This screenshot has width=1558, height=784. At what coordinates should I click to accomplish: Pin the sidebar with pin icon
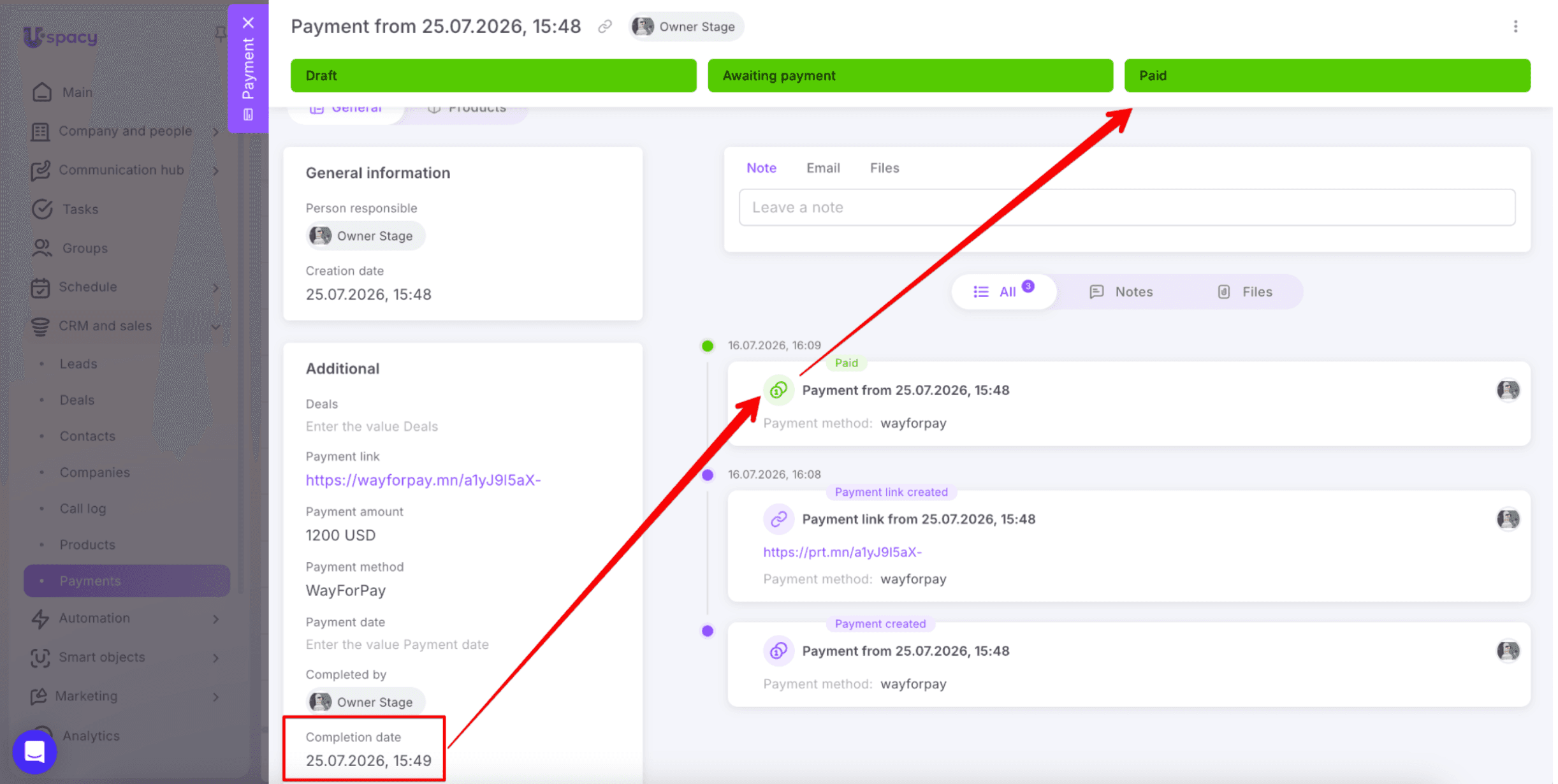click(220, 34)
